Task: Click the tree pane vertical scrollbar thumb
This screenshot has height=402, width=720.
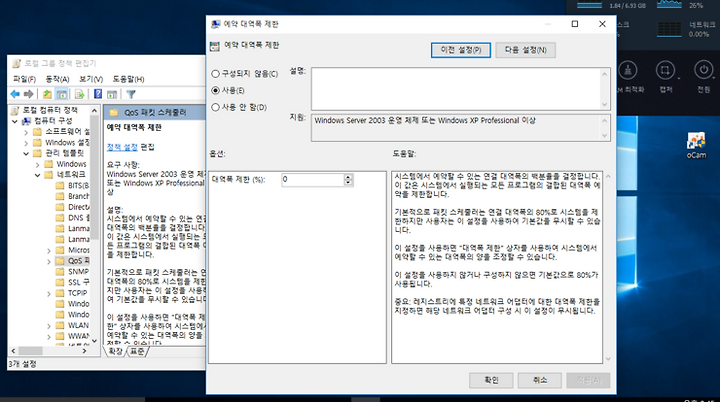Action: click(x=95, y=177)
